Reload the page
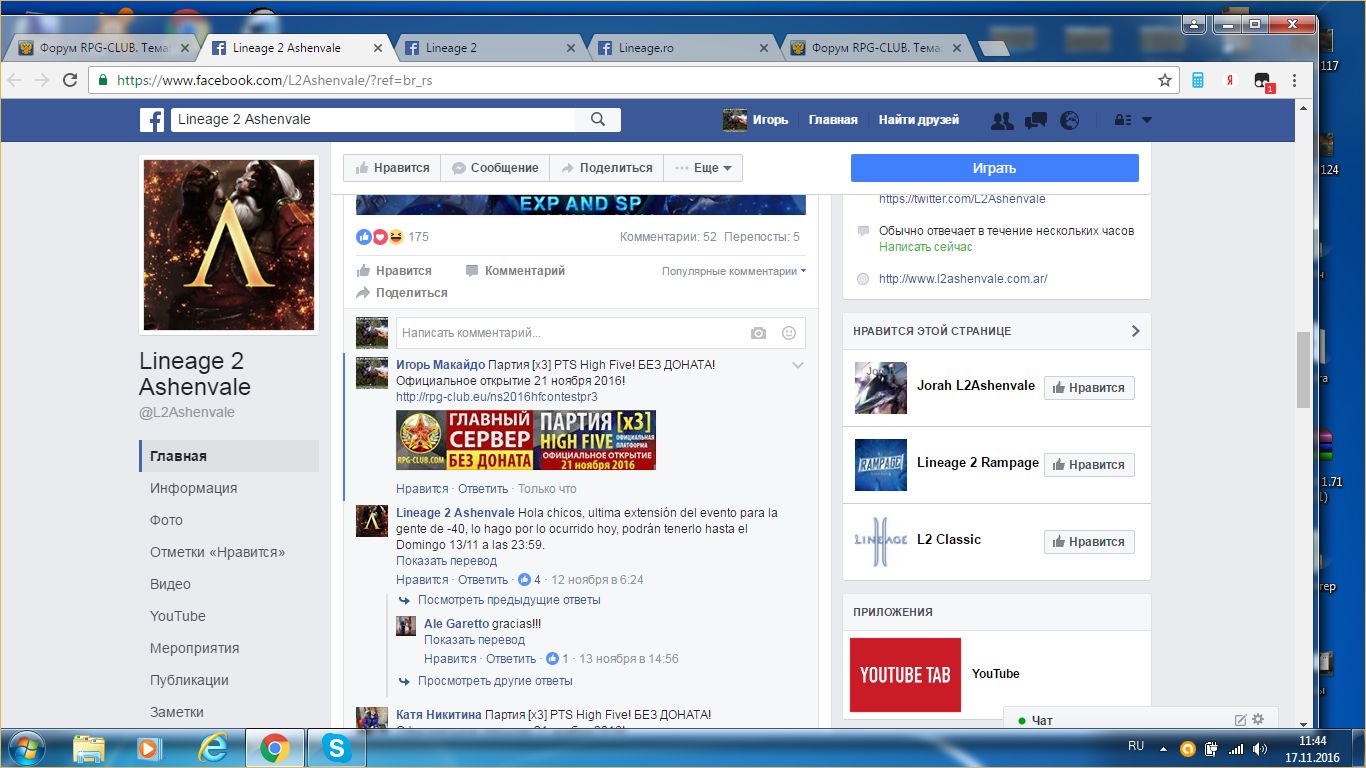The height and width of the screenshot is (768, 1366). [x=70, y=80]
